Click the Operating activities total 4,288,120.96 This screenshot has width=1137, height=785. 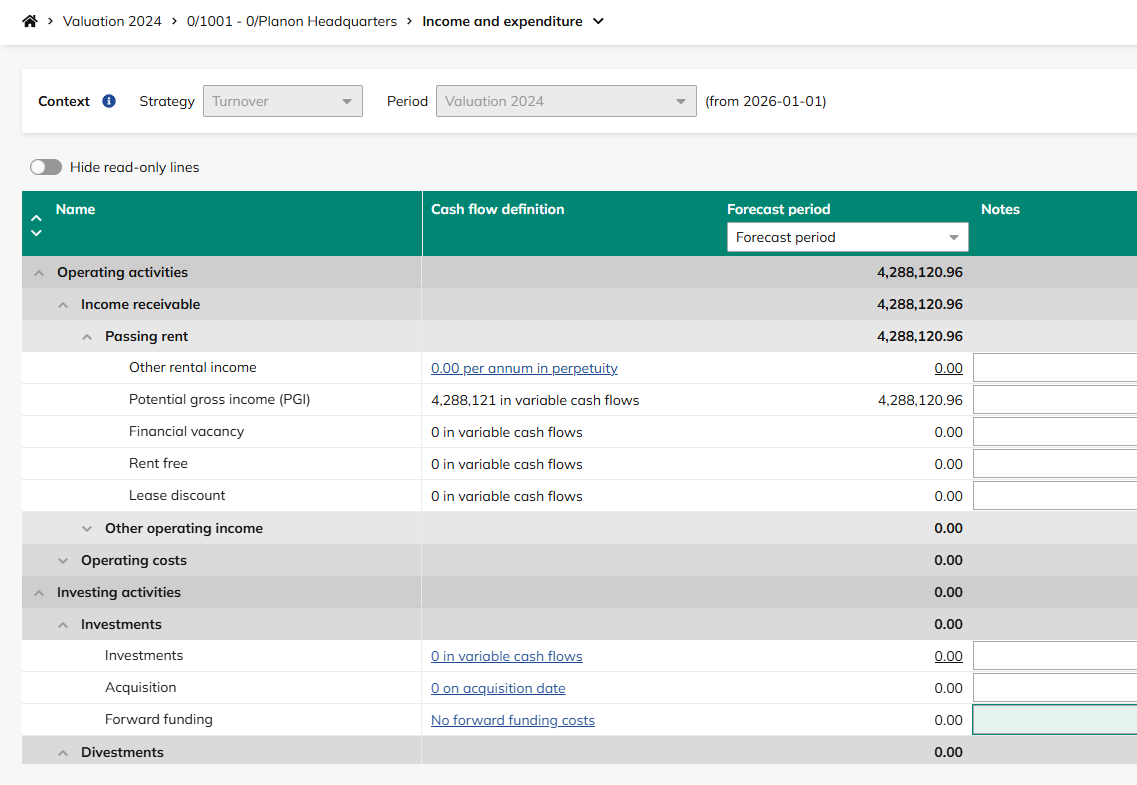pos(920,273)
